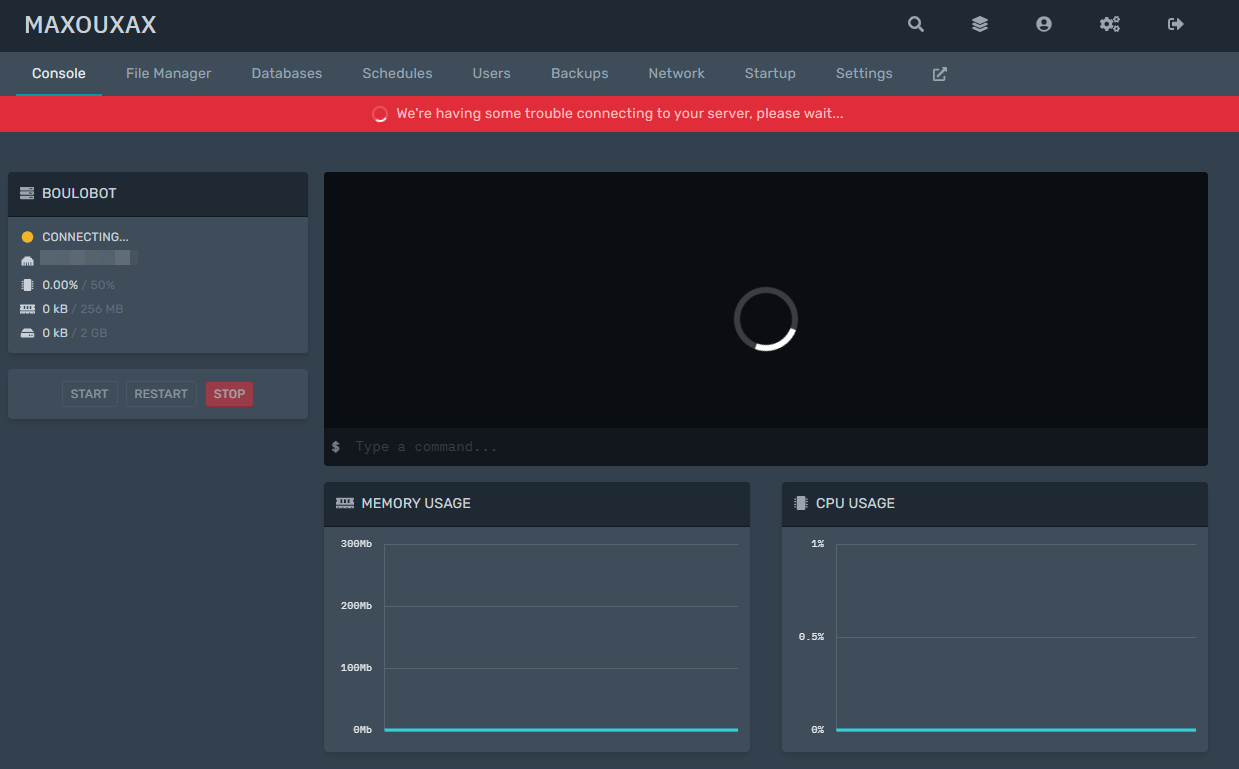The image size is (1239, 769).
Task: Click the memory icon in Memory Usage header
Action: tap(345, 503)
